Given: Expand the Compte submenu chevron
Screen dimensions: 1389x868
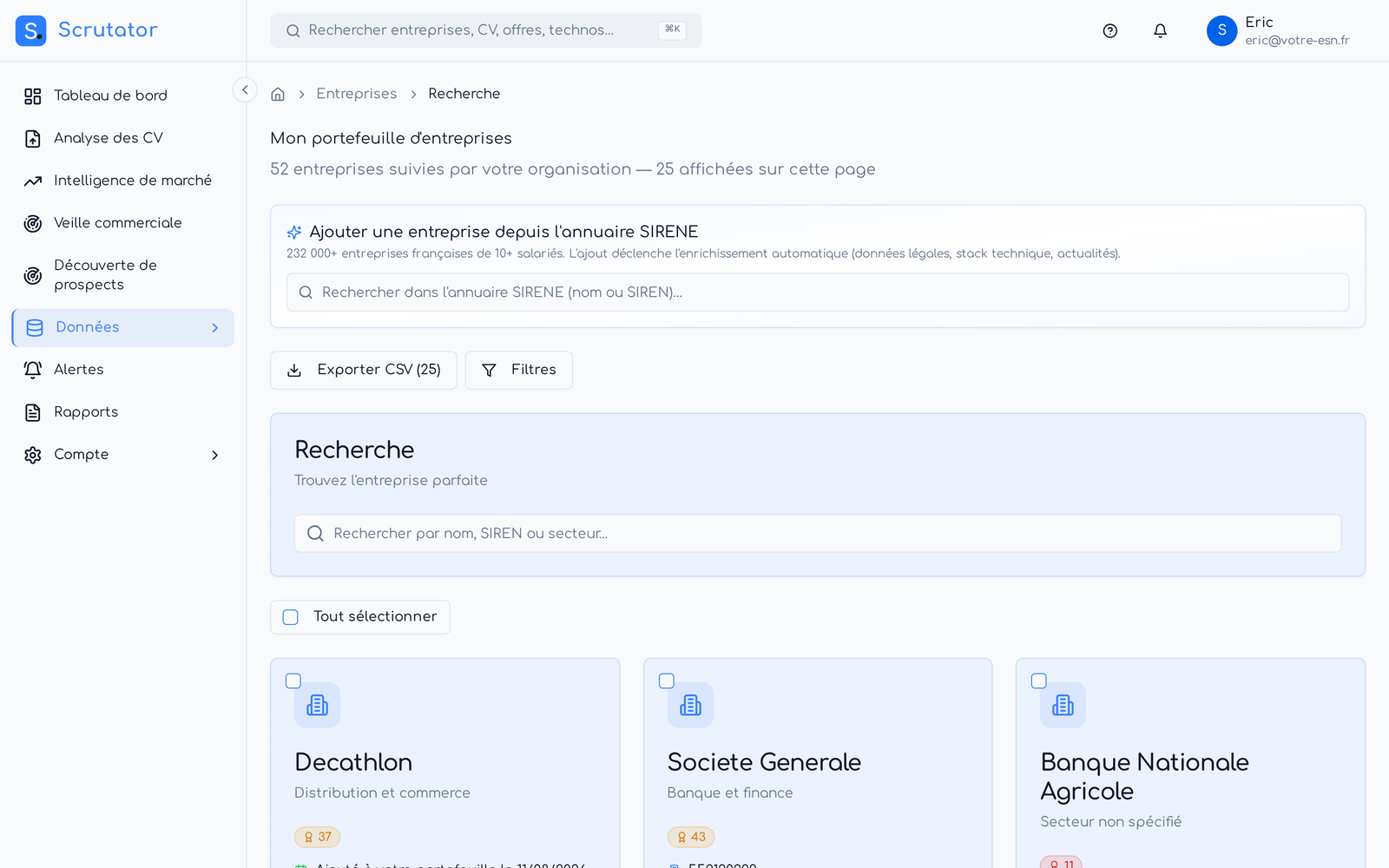Looking at the screenshot, I should (x=215, y=456).
